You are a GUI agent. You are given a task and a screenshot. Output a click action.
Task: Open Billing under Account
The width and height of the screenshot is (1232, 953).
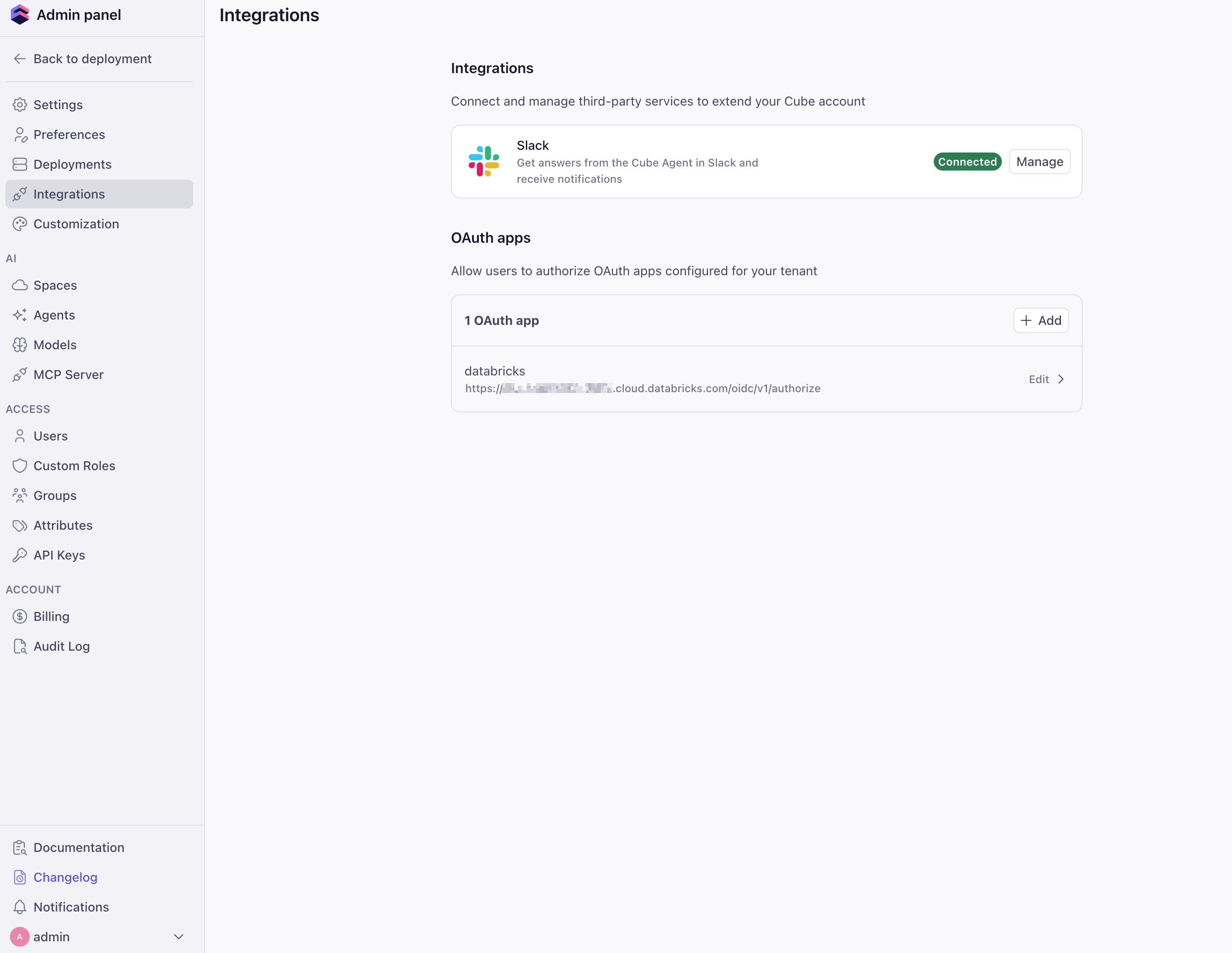click(x=99, y=616)
